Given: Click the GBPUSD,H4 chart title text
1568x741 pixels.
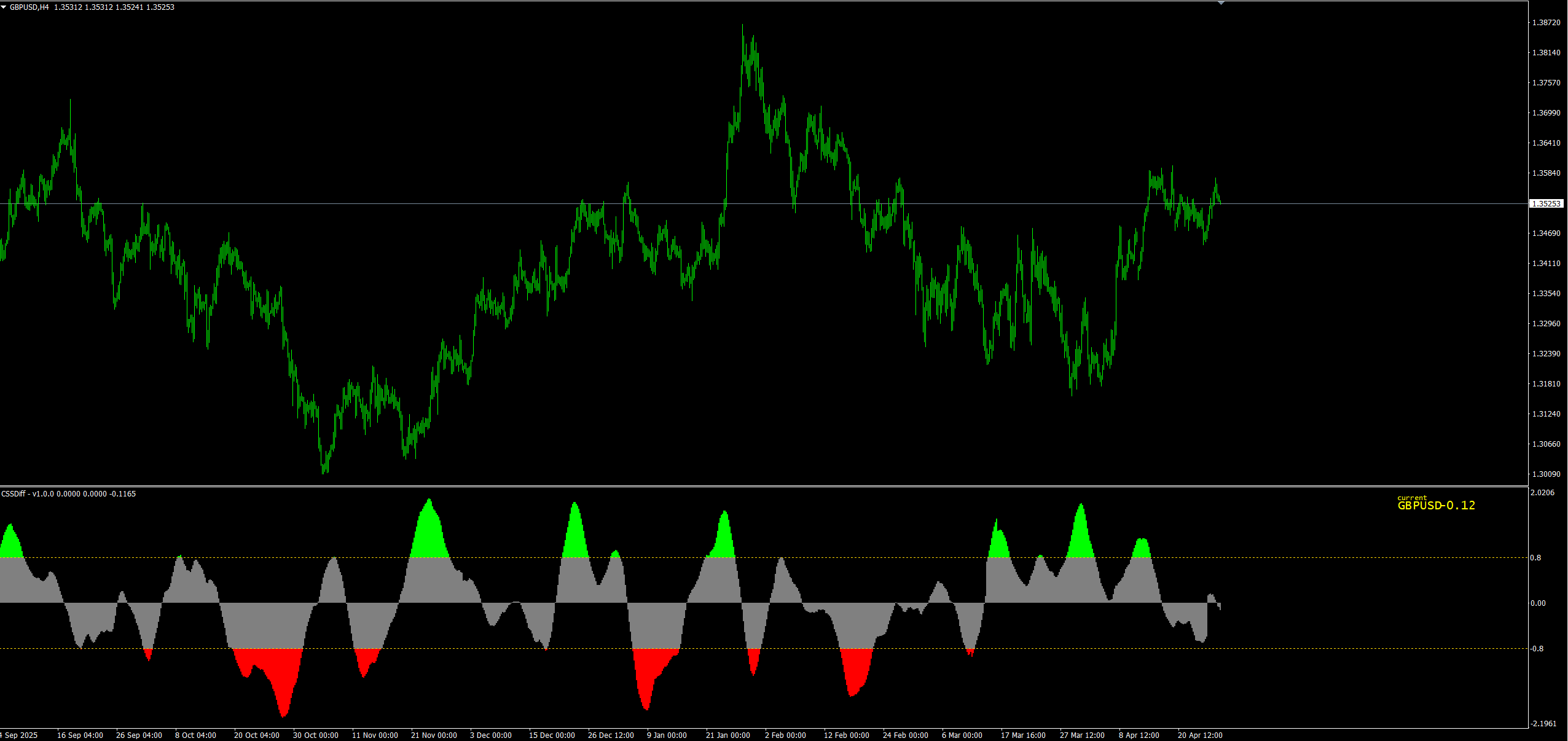Looking at the screenshot, I should coord(29,7).
